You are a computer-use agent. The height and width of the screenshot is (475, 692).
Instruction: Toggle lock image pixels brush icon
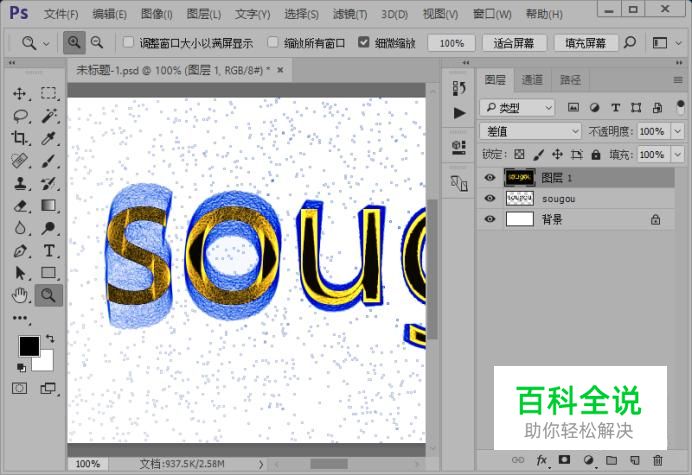pyautogui.click(x=538, y=154)
